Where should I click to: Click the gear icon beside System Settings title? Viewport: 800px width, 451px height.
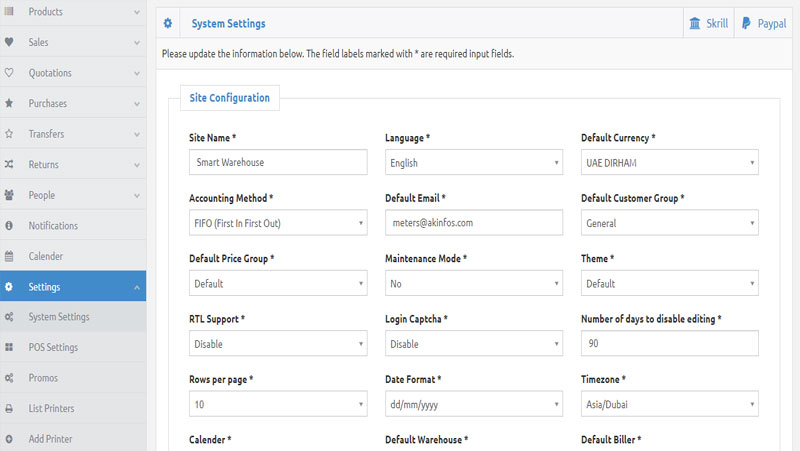[168, 23]
